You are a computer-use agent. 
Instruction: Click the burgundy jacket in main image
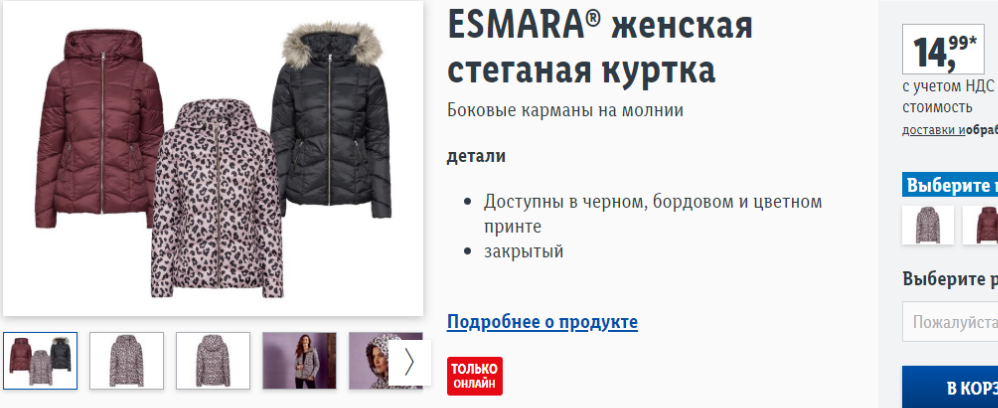[99, 129]
